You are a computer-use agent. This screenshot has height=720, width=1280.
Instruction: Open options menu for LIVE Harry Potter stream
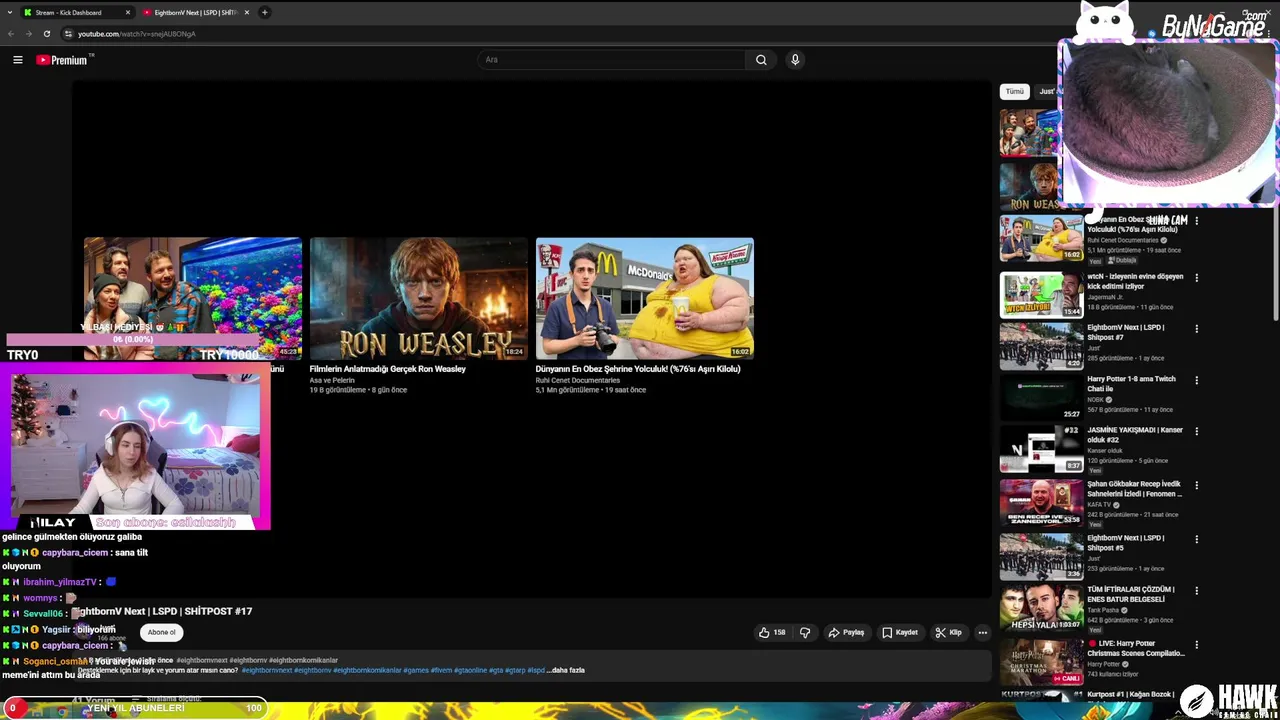tap(1197, 645)
